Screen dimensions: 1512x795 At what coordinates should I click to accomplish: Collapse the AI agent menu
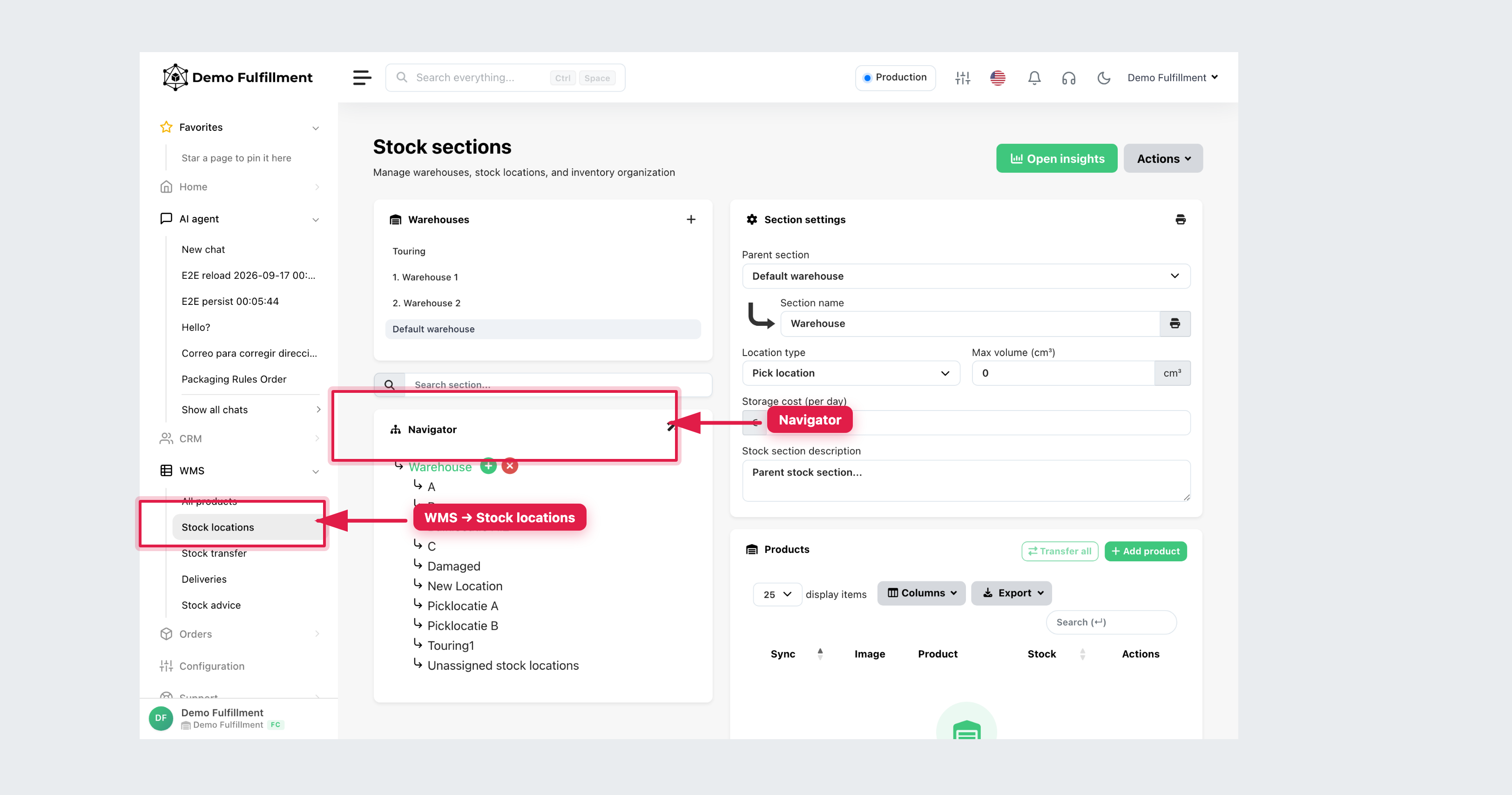(x=315, y=219)
